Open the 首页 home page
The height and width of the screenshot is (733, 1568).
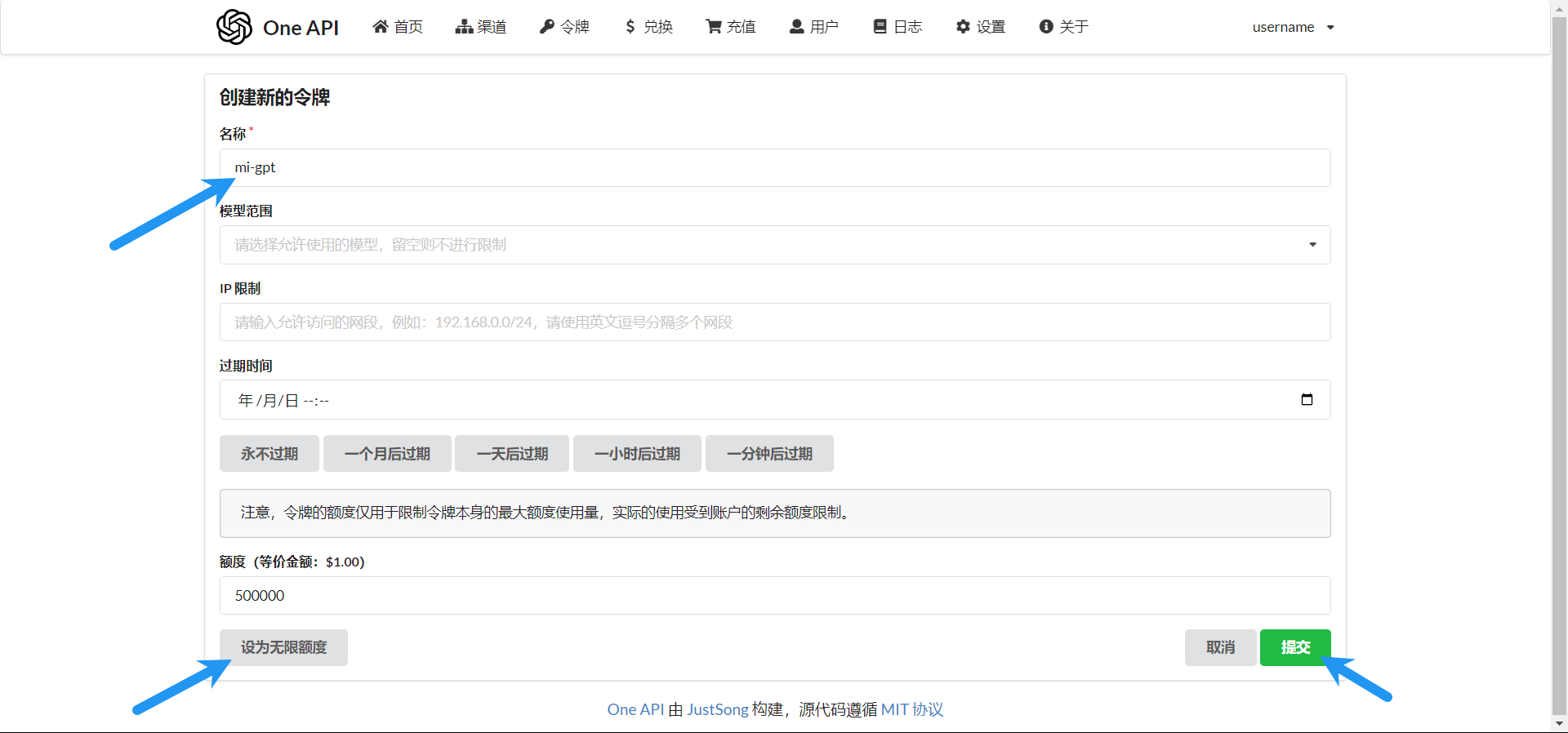398,27
